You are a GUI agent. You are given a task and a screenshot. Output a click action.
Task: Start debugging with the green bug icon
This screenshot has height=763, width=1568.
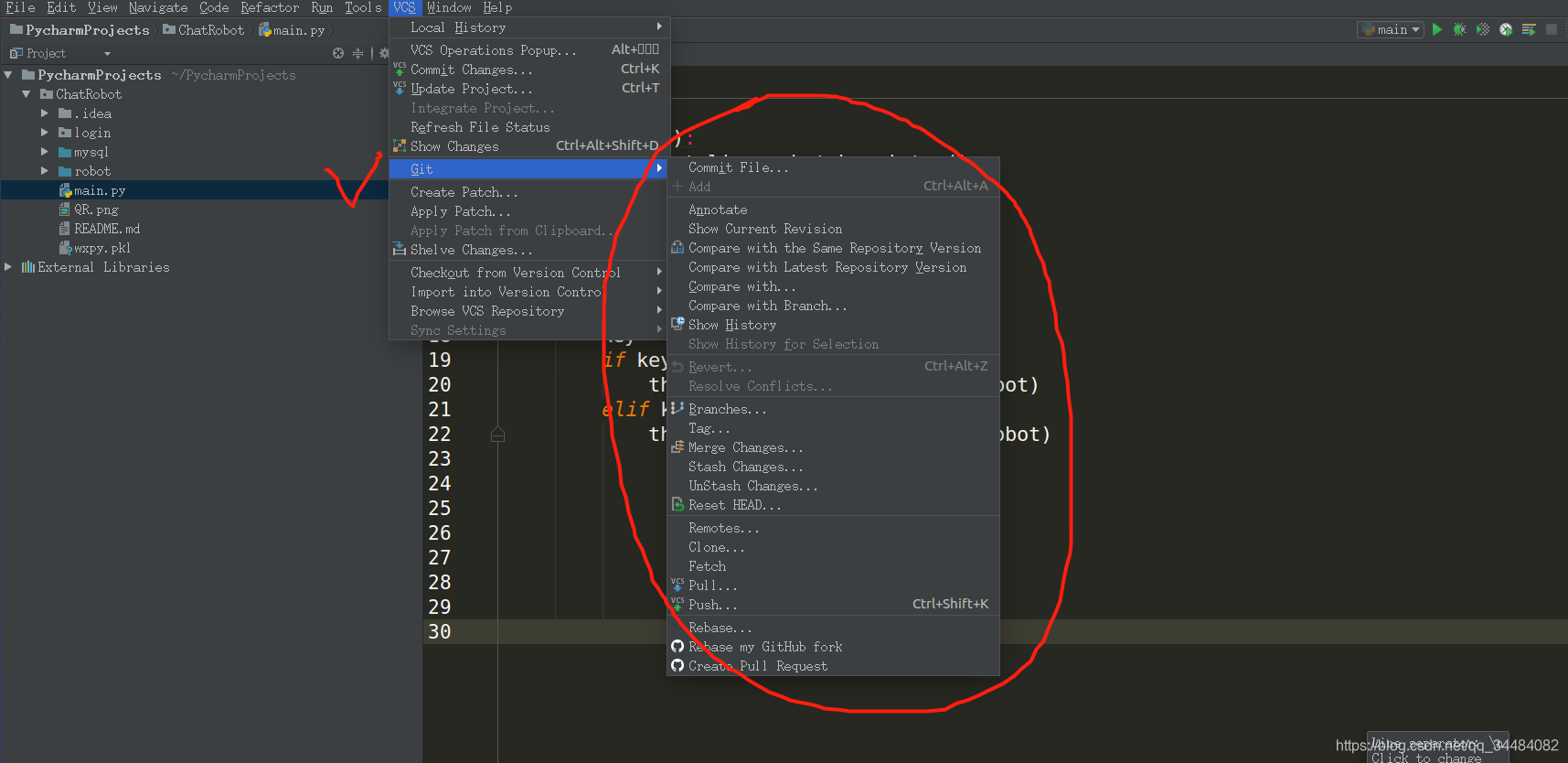click(1460, 29)
